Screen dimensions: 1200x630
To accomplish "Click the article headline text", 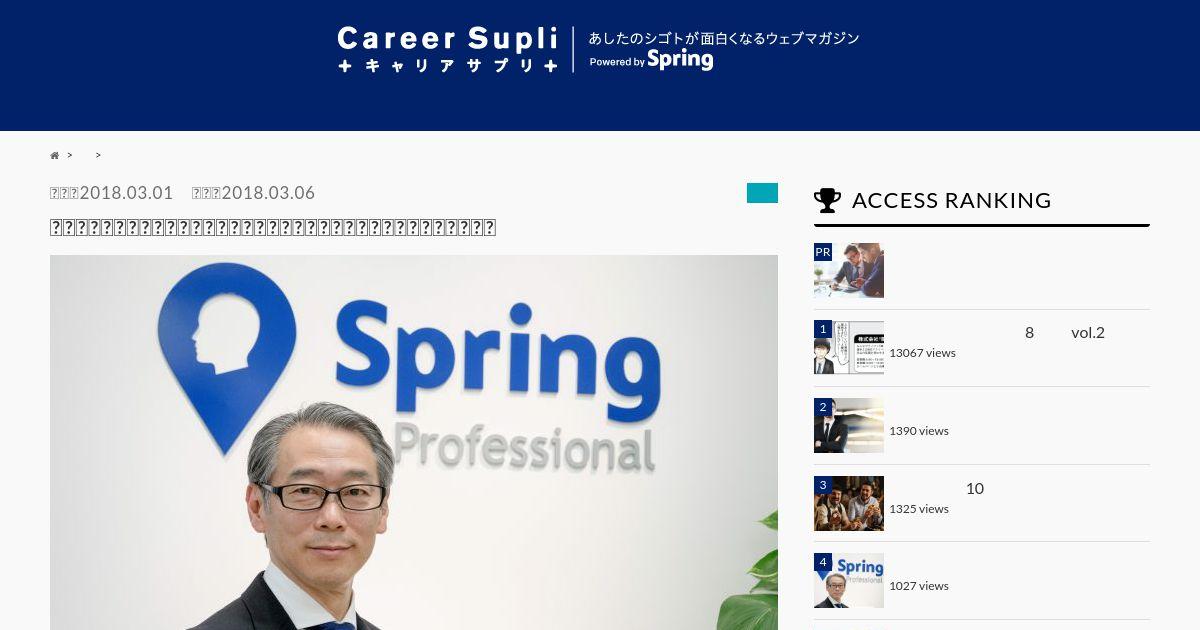I will click(273, 227).
